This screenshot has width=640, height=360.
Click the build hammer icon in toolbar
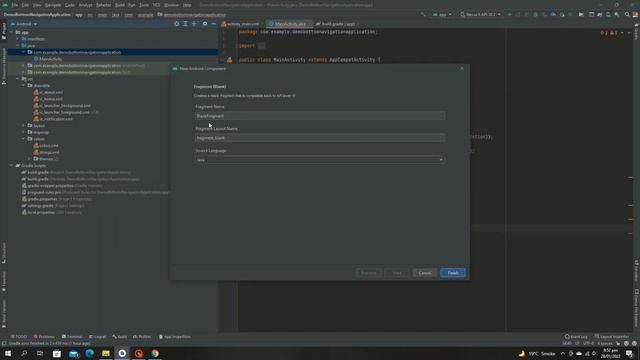point(423,15)
